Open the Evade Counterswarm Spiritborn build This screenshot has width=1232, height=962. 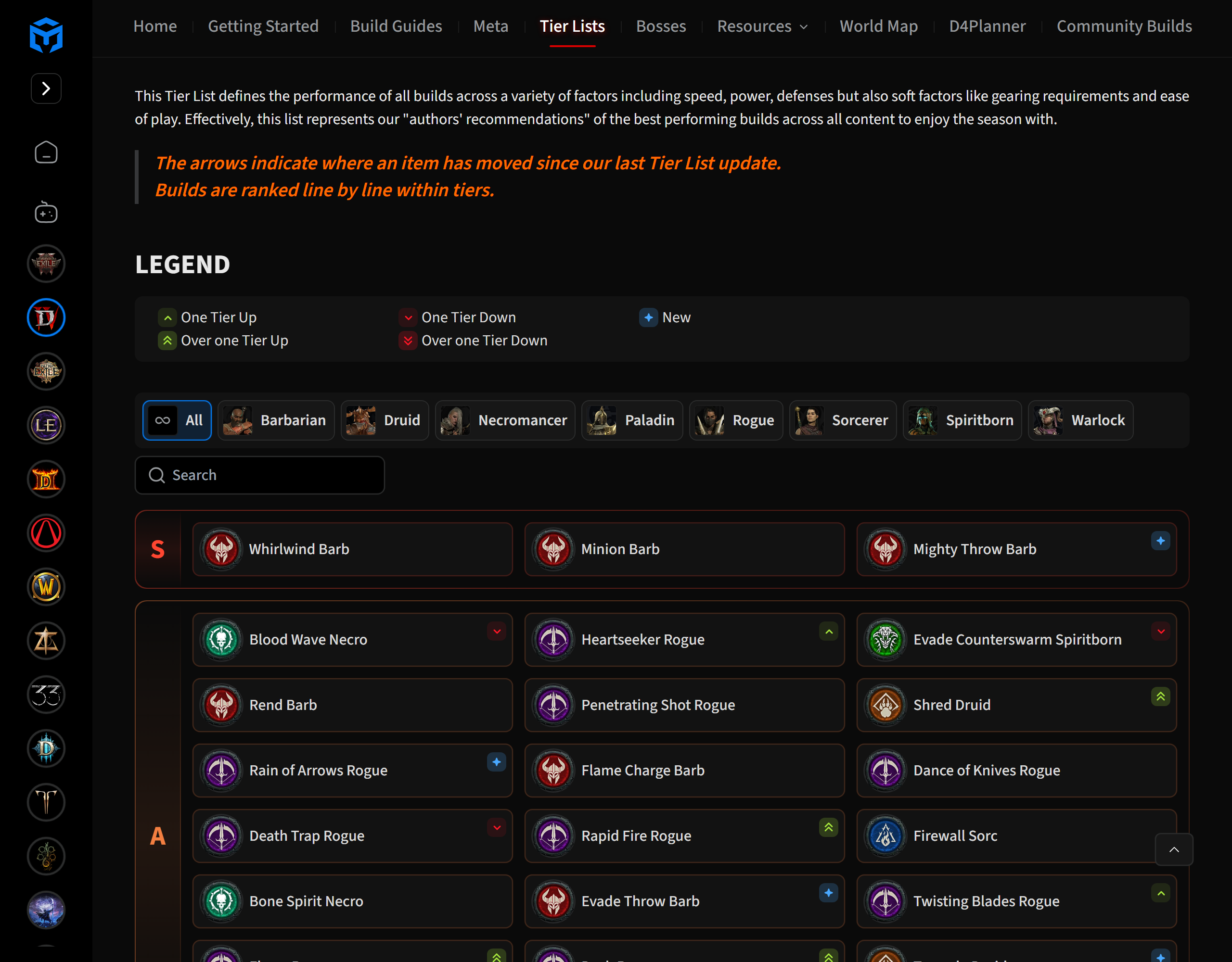click(1016, 639)
